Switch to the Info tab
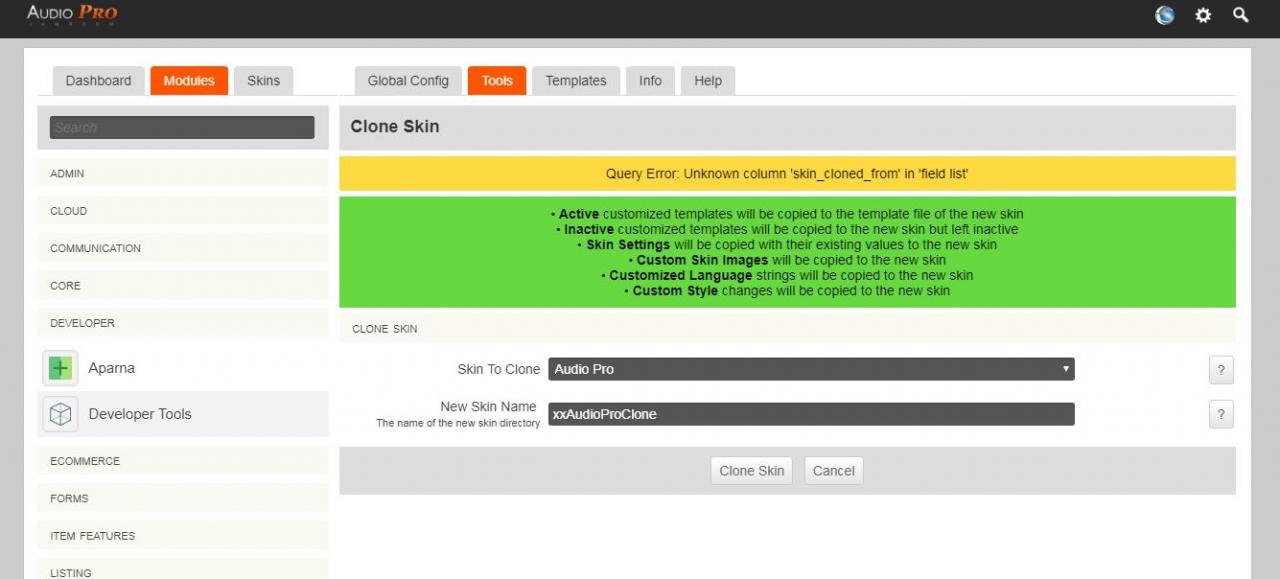1280x579 pixels. pyautogui.click(x=650, y=81)
